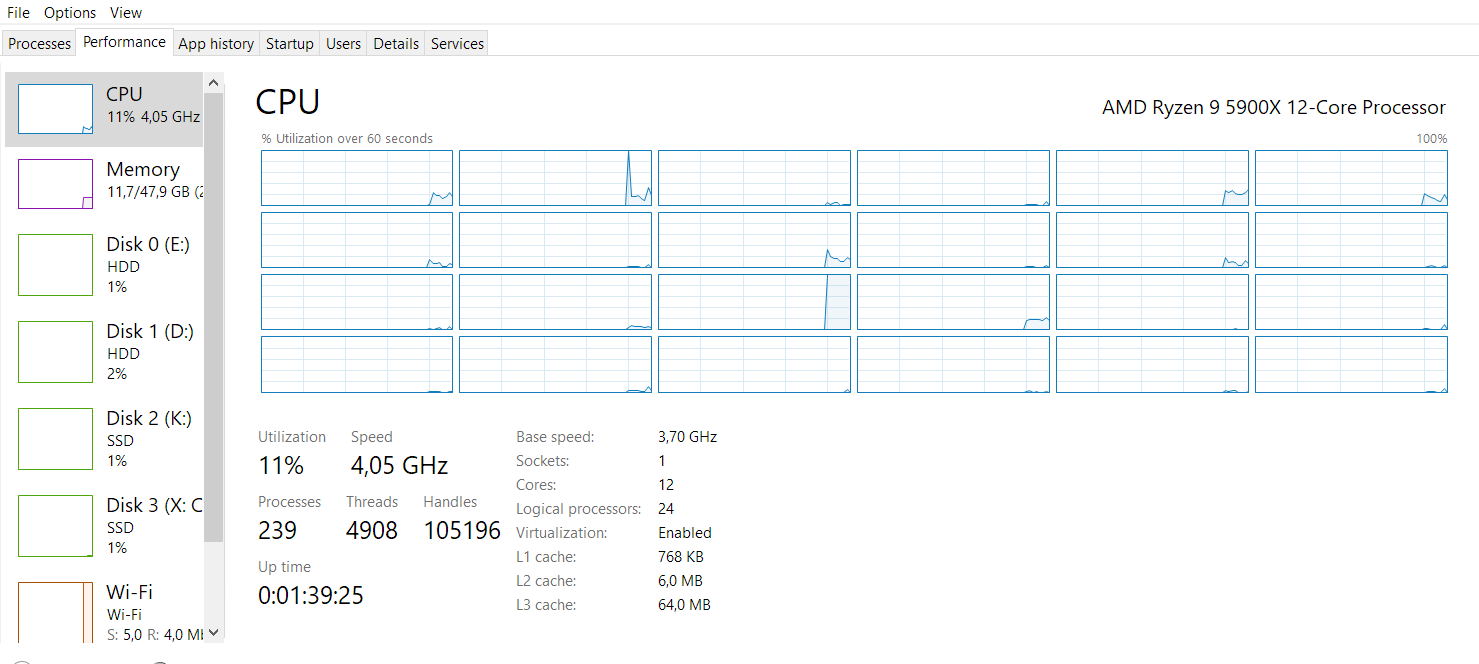
Task: Click the "Cores:" label
Action: [537, 485]
